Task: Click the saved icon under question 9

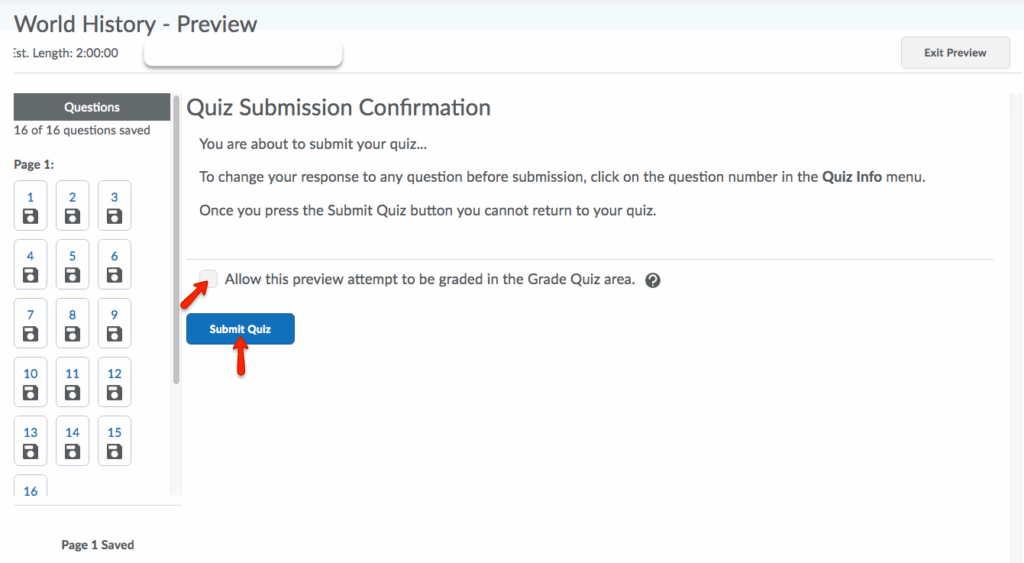Action: pos(114,334)
